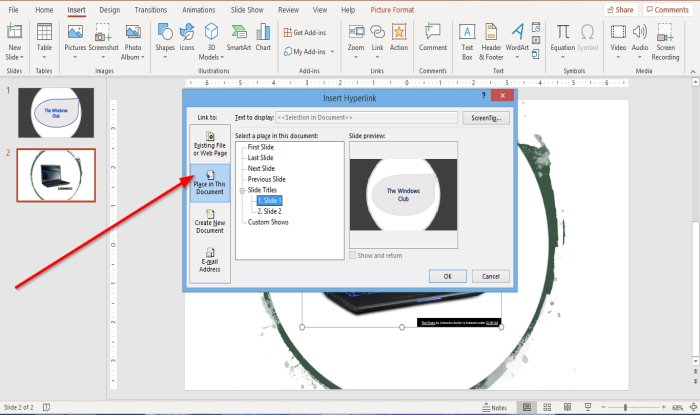
Task: Toggle the Notes pane in status bar
Action: tap(494, 407)
